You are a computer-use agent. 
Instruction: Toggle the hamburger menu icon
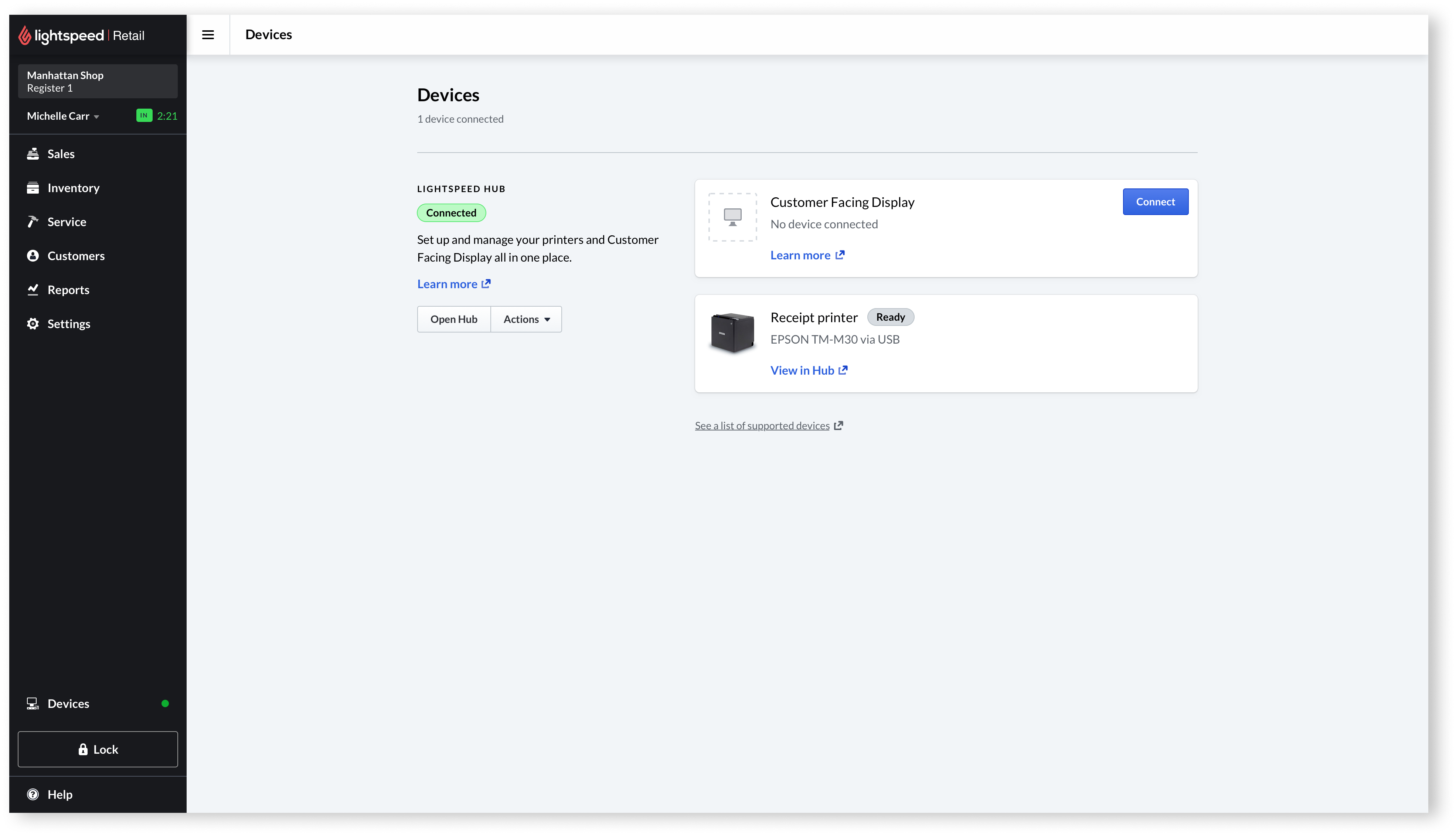[x=208, y=35]
